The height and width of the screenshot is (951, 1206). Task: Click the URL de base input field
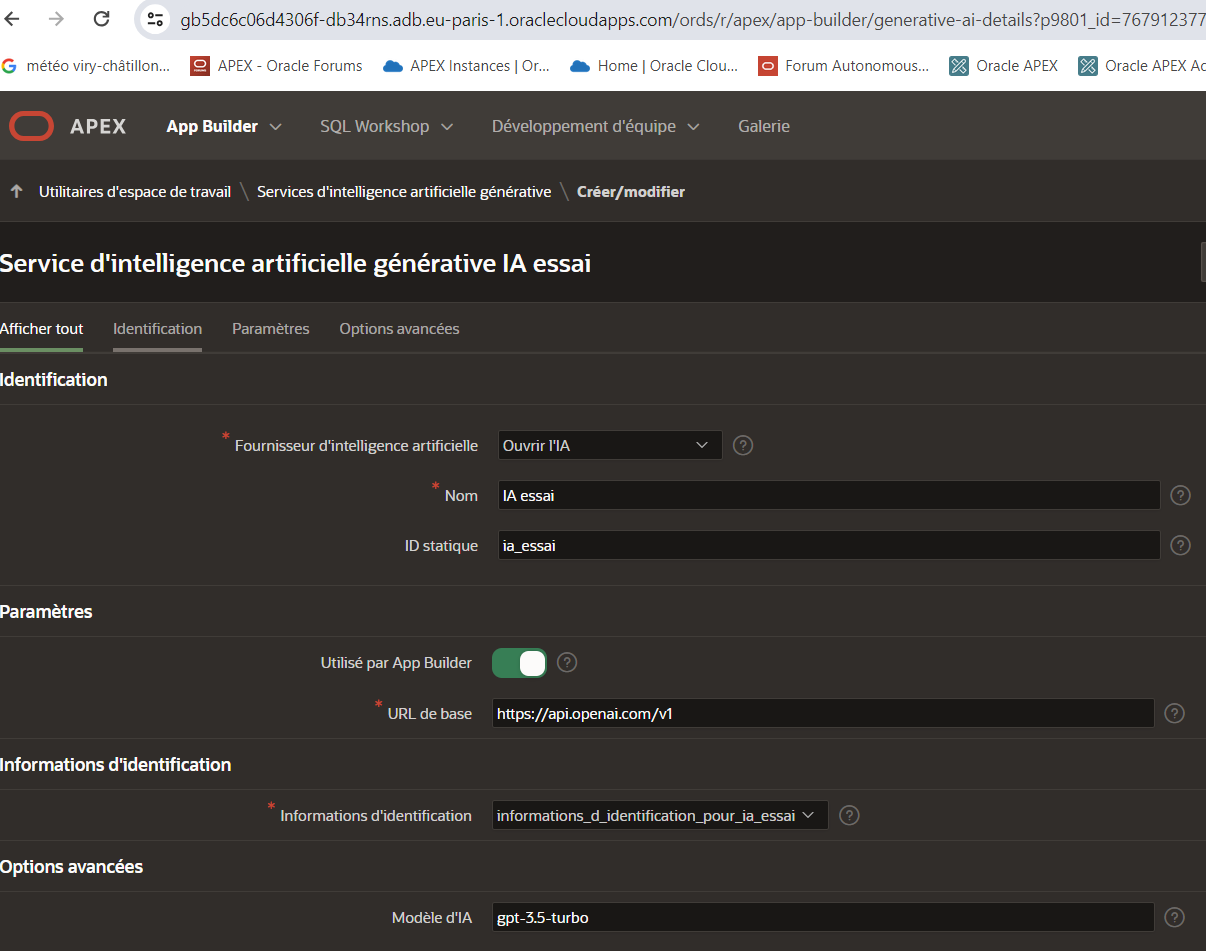click(822, 713)
